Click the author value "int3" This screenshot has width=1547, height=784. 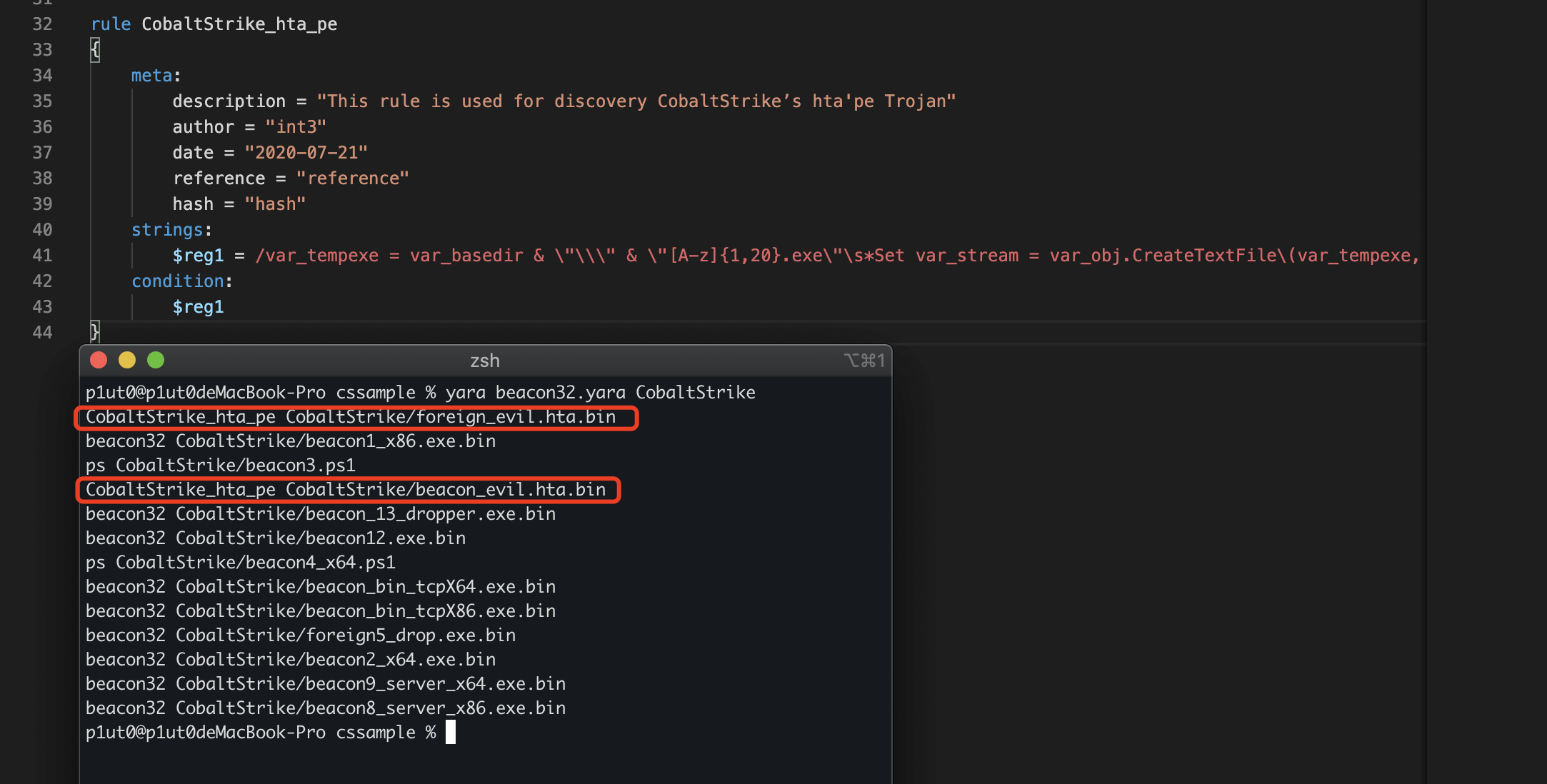pos(296,127)
